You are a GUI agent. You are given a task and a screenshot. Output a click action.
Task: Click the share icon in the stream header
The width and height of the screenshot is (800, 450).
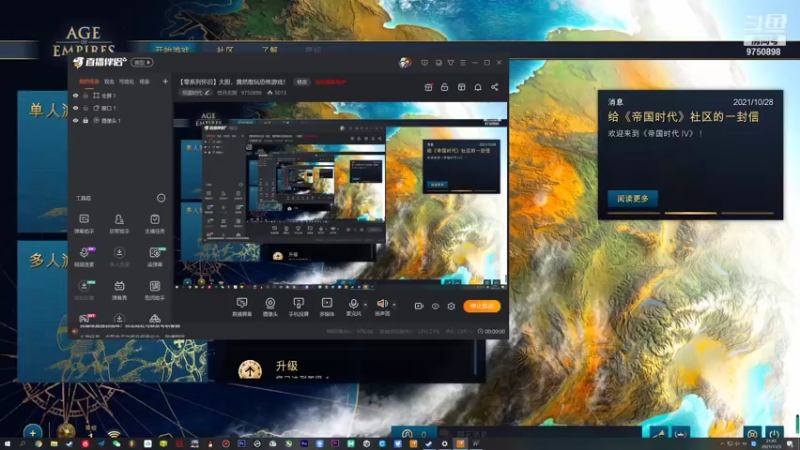tap(494, 87)
